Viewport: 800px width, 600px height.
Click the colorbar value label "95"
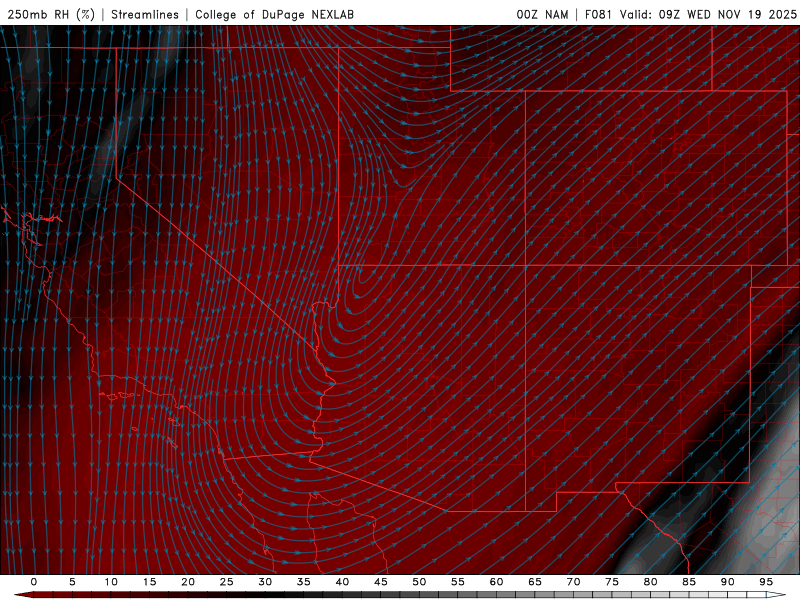coord(765,582)
